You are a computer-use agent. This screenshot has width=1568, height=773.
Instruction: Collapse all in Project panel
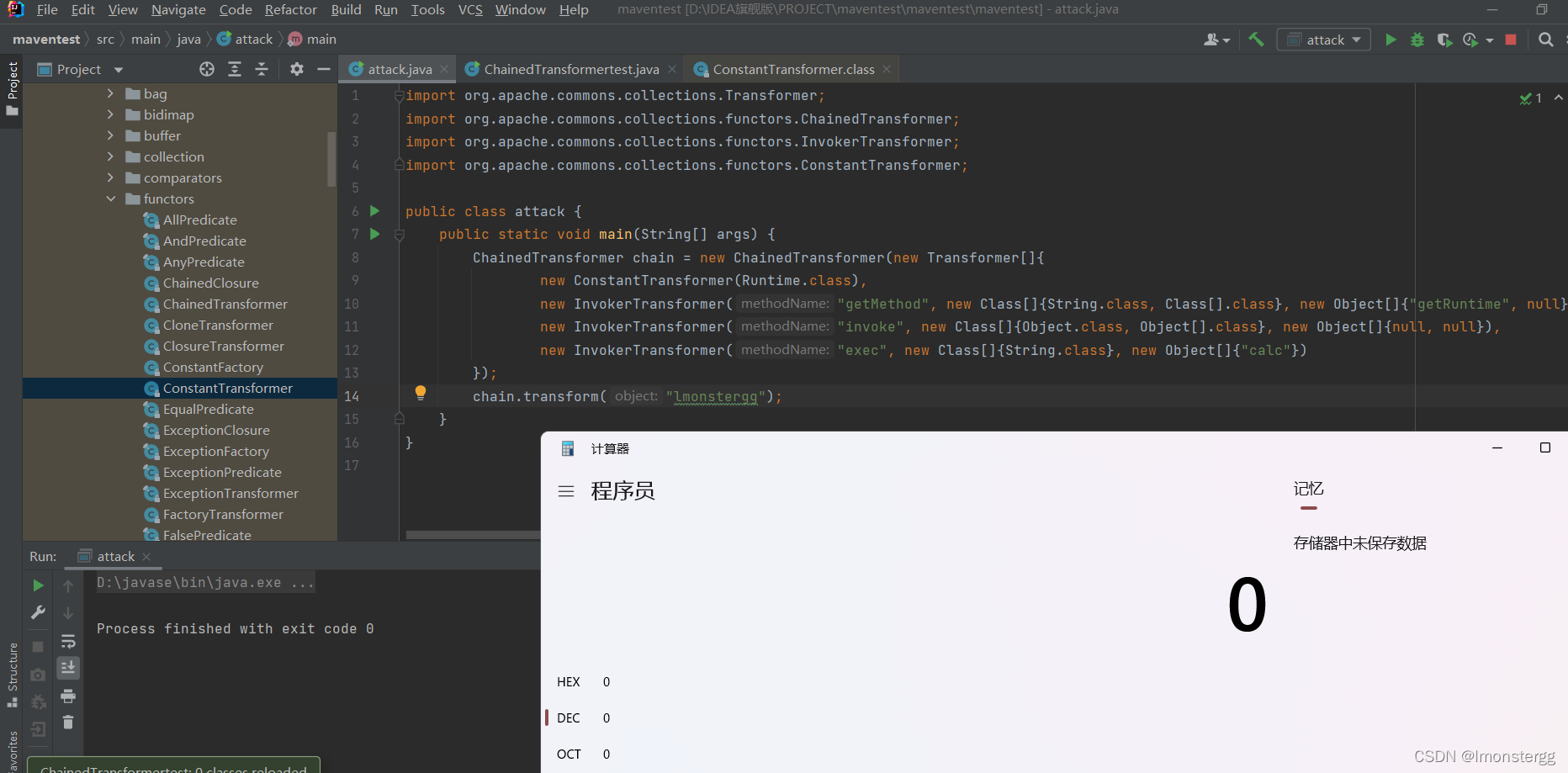(262, 69)
